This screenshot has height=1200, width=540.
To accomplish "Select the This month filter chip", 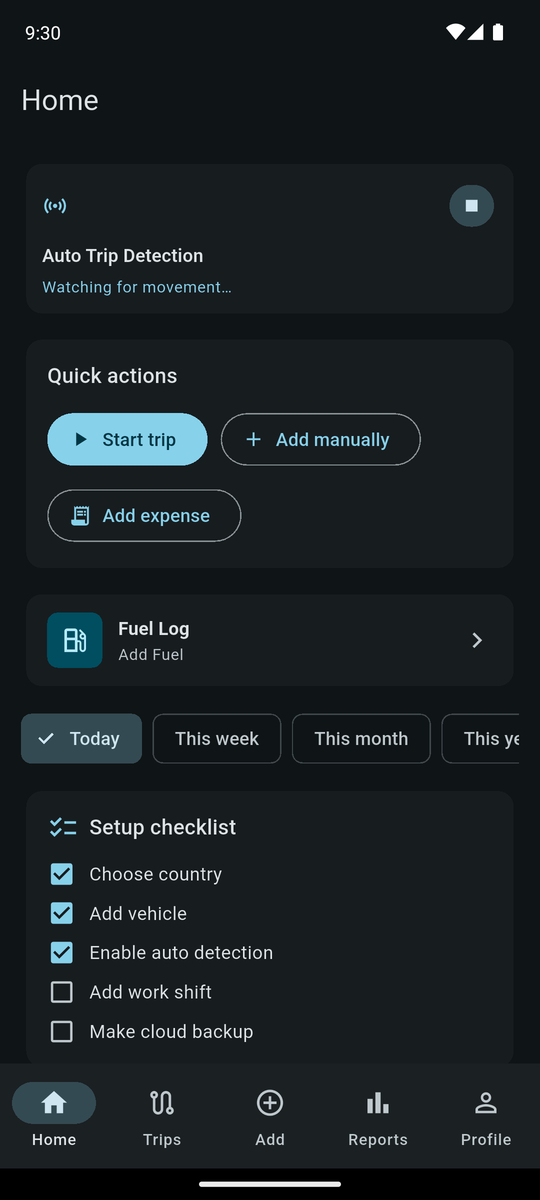I will pyautogui.click(x=361, y=739).
